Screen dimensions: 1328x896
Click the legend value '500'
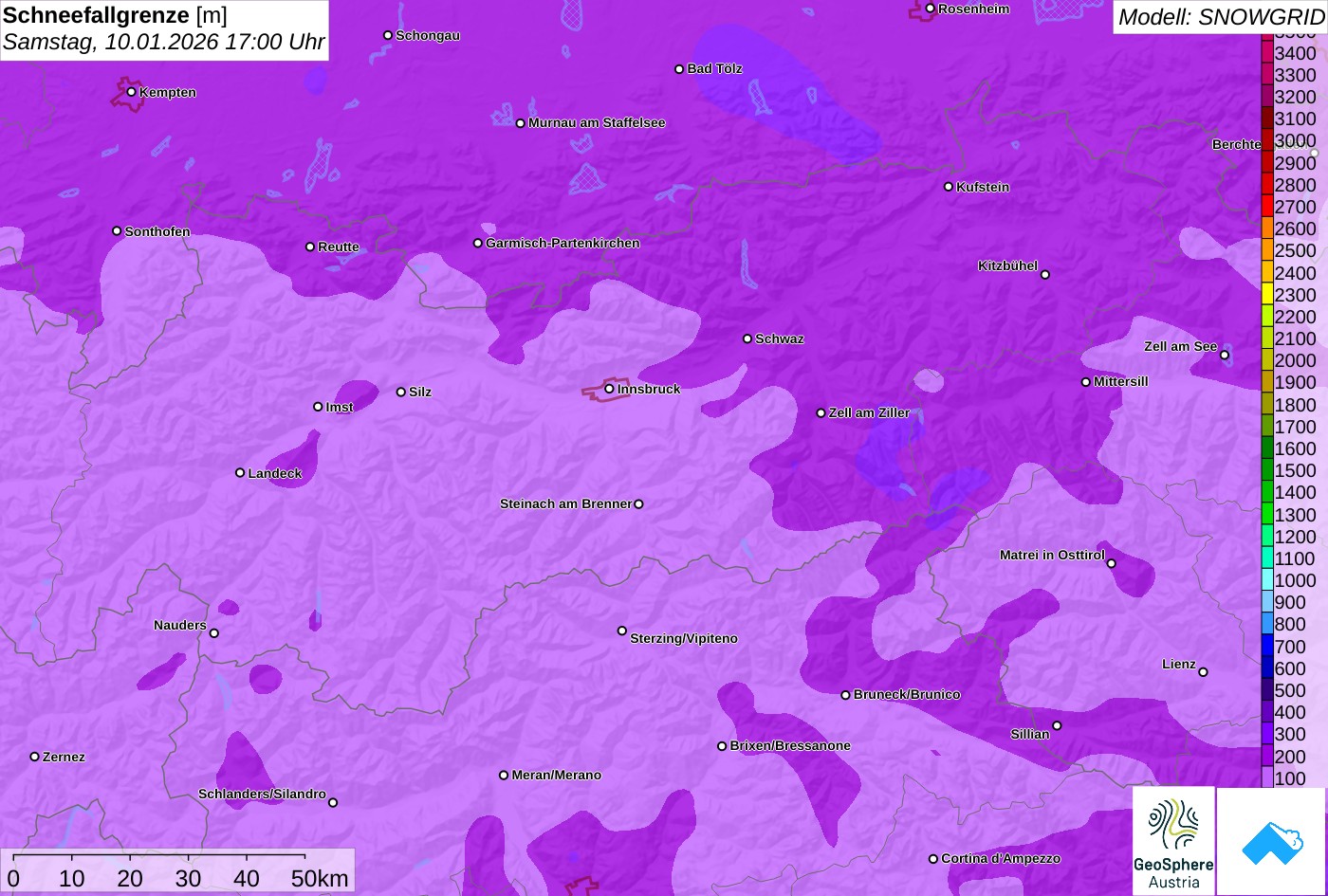click(1290, 690)
